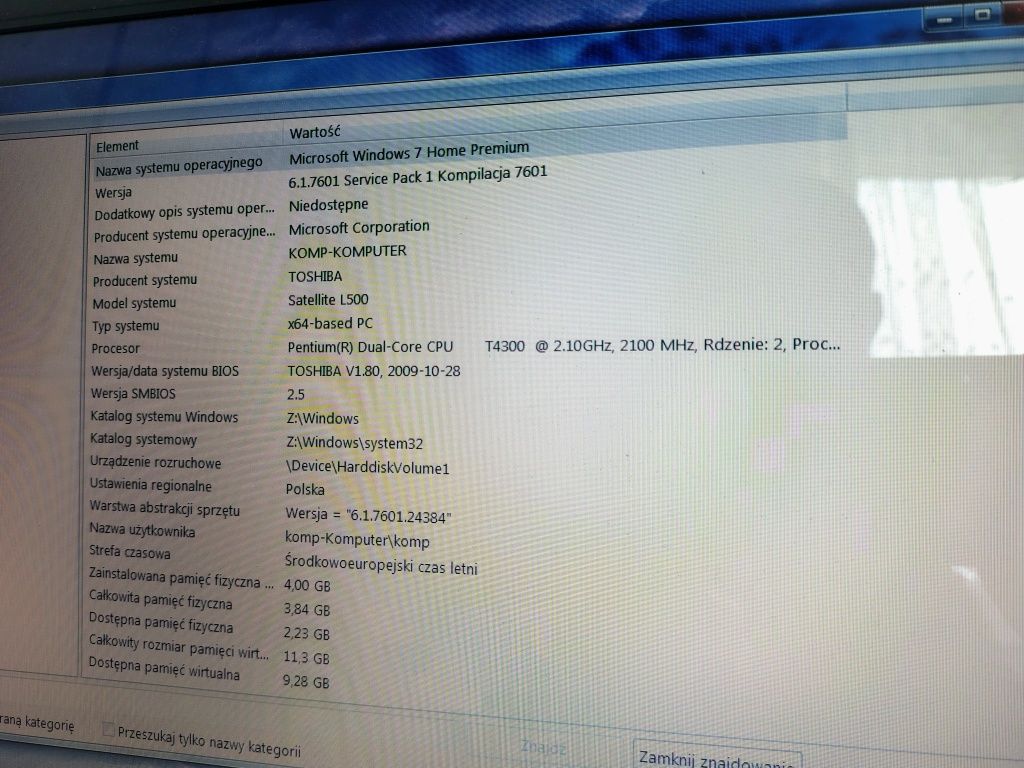Select the 'Wersja SMBIOS' row
Screen dimensions: 1024x768
133,393
